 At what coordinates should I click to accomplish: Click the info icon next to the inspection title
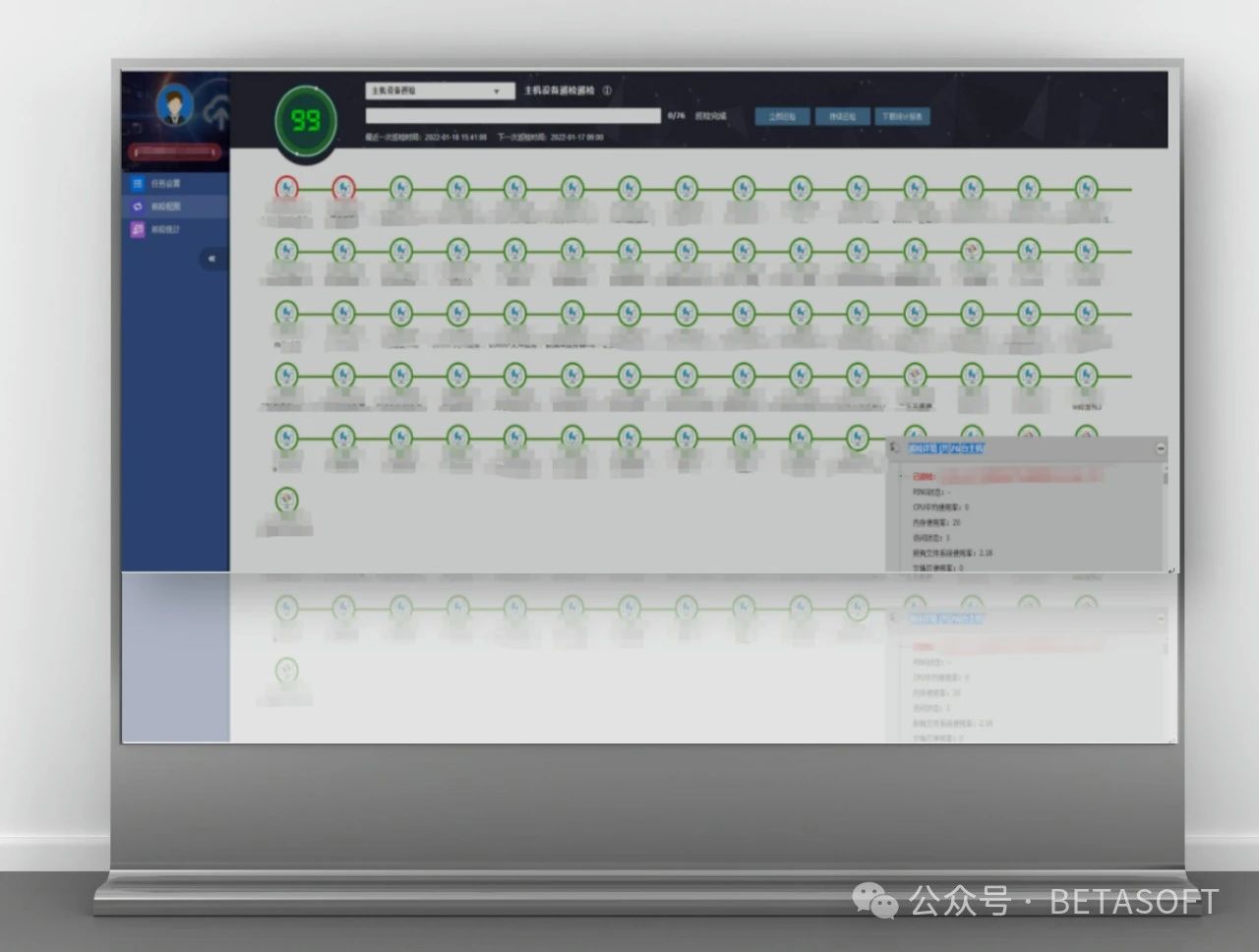(x=607, y=90)
